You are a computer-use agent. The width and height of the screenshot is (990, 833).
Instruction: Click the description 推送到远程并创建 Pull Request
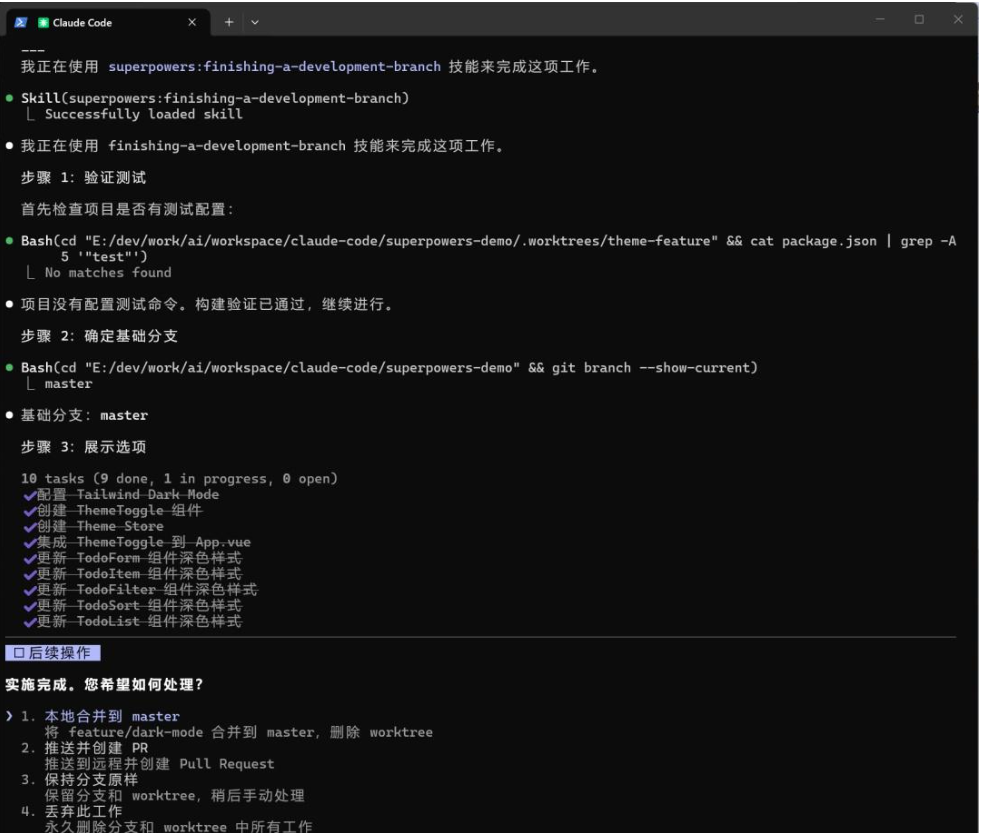(x=159, y=764)
